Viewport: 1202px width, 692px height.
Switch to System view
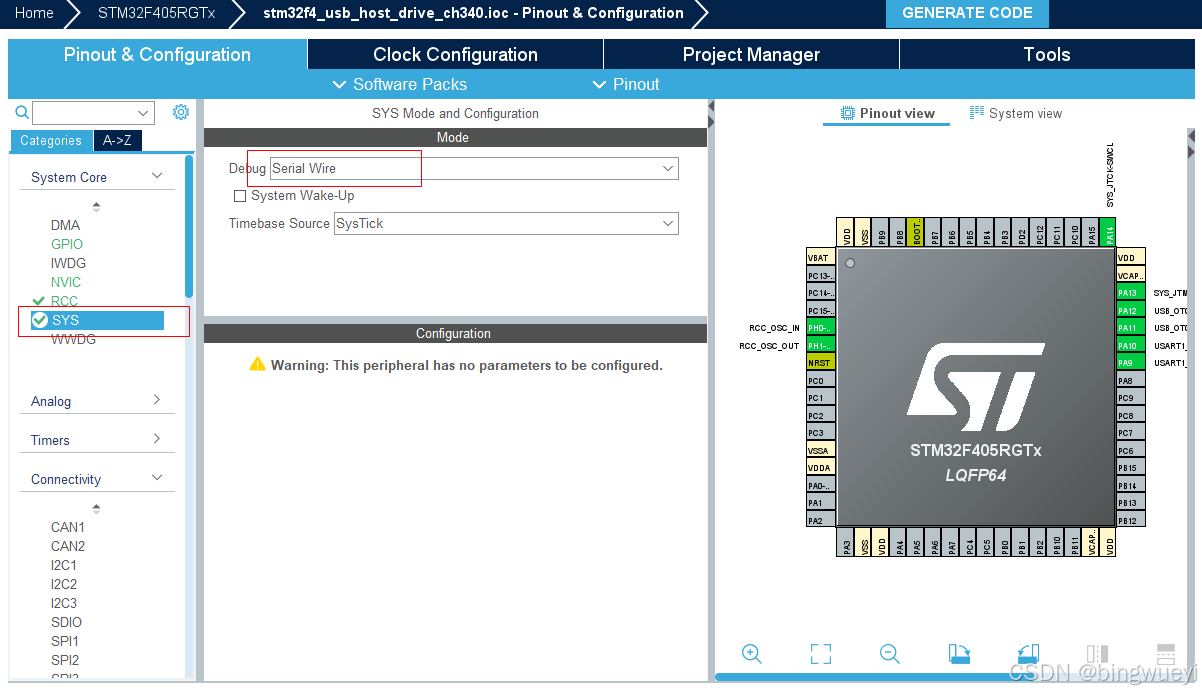tap(1015, 113)
